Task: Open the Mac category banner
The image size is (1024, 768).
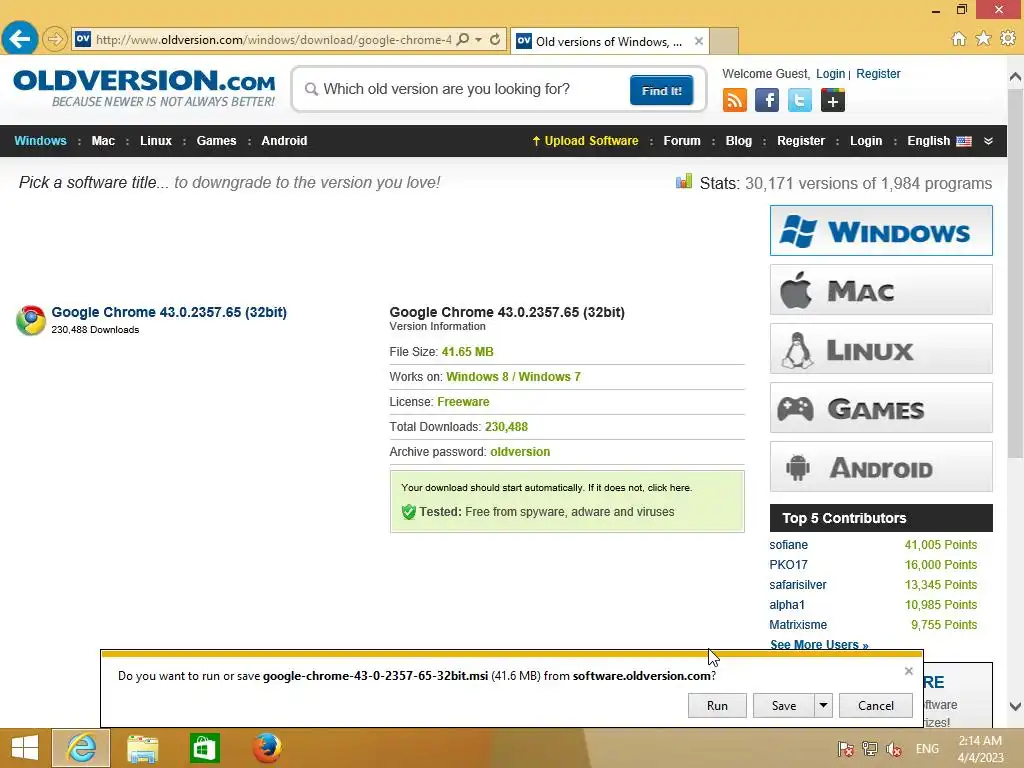Action: click(881, 289)
